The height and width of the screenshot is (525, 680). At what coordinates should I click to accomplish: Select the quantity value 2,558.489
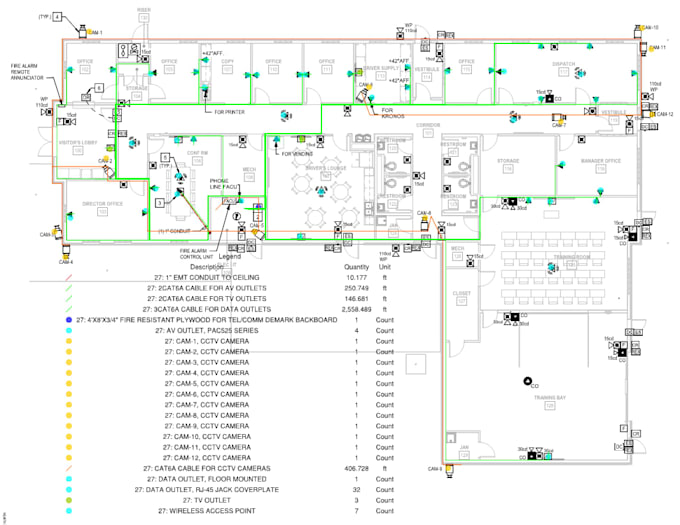[x=356, y=310]
